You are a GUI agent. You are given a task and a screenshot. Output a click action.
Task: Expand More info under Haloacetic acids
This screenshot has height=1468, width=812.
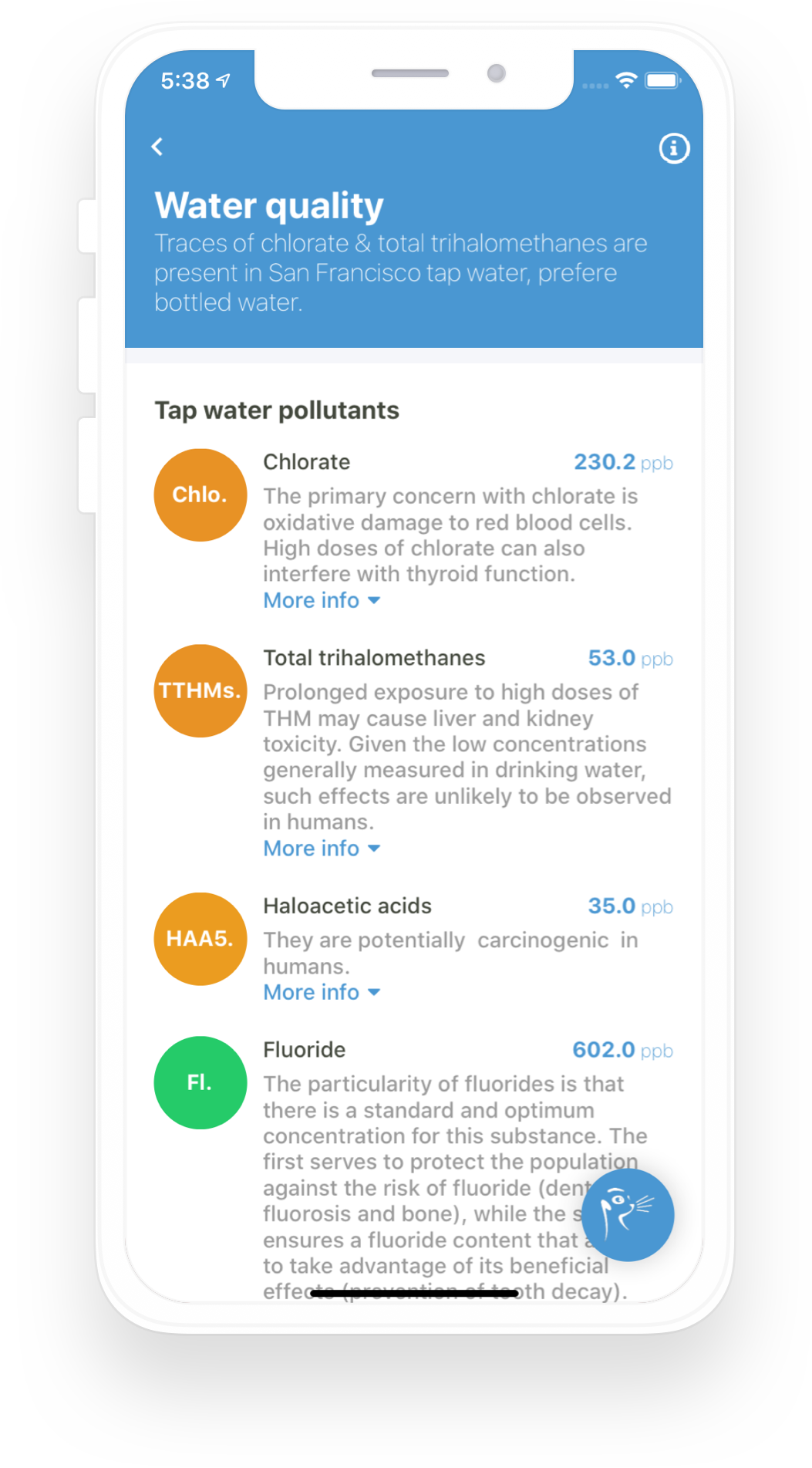322,992
